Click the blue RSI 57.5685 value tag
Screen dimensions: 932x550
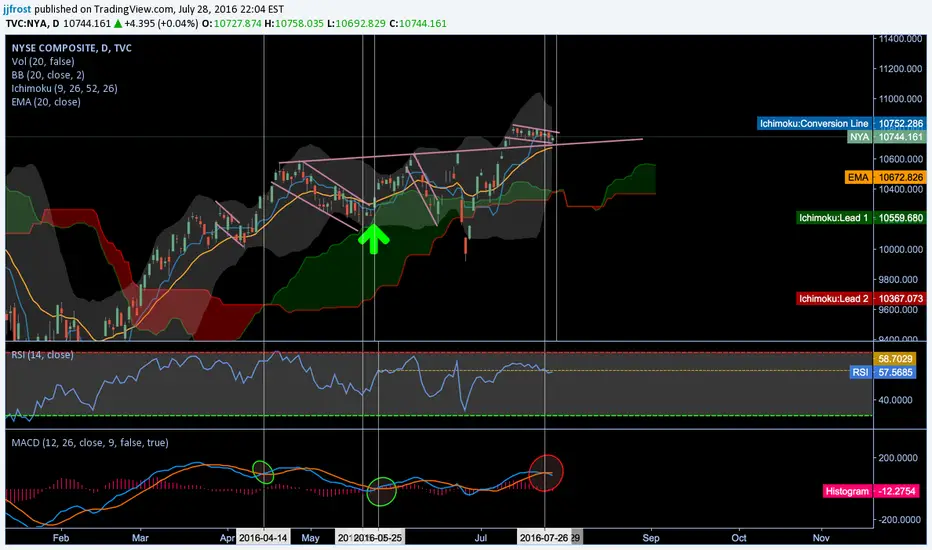tap(883, 372)
